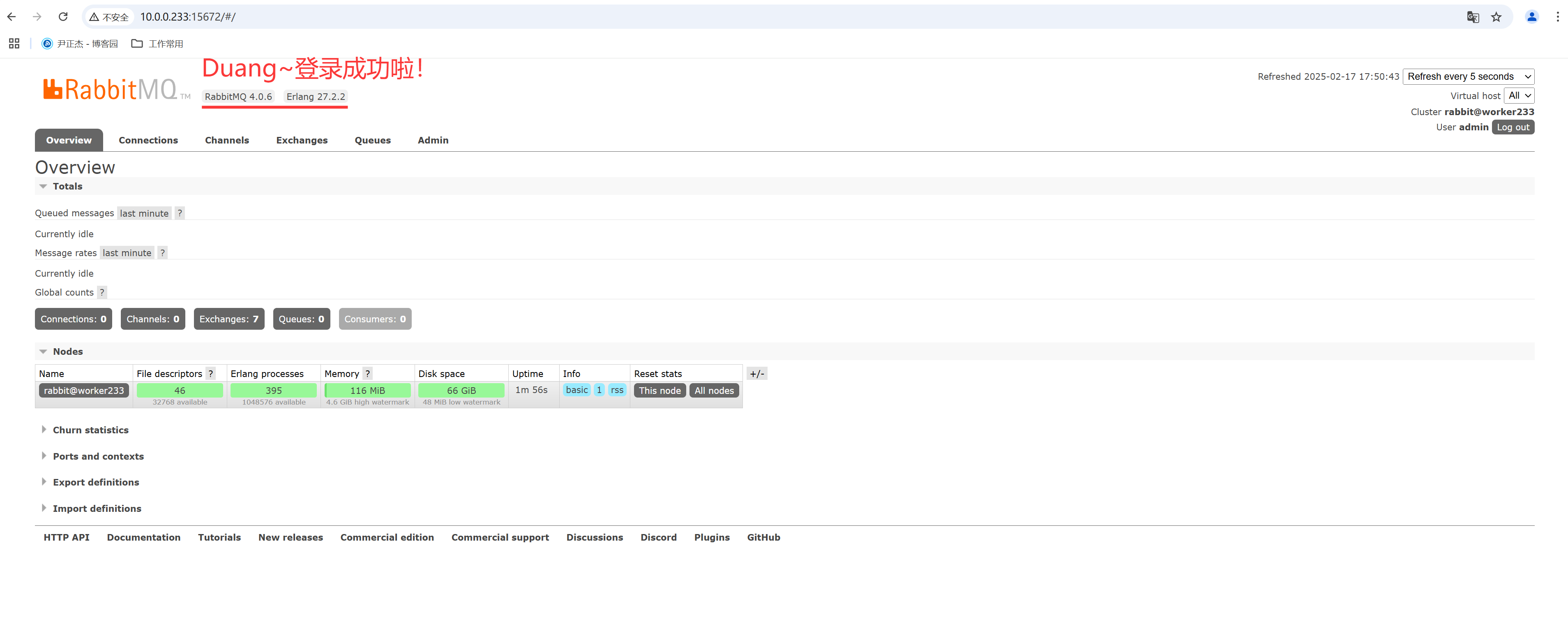Bookmark this page with star icon
Viewport: 1568px width, 636px height.
(1496, 16)
